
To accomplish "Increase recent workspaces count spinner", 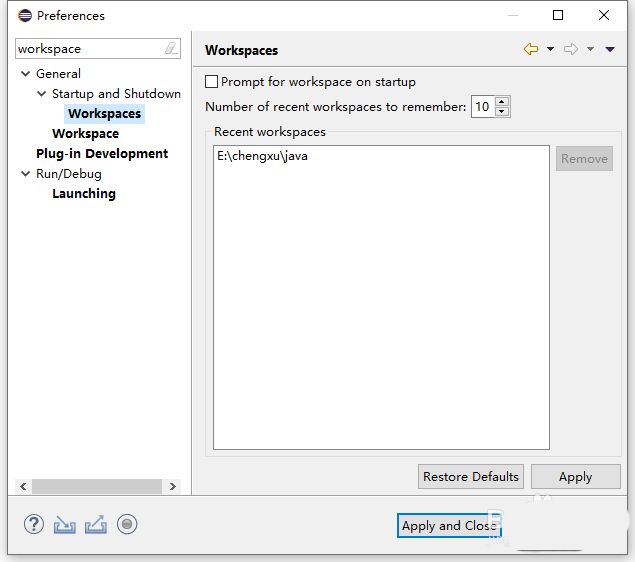I will tap(502, 102).
